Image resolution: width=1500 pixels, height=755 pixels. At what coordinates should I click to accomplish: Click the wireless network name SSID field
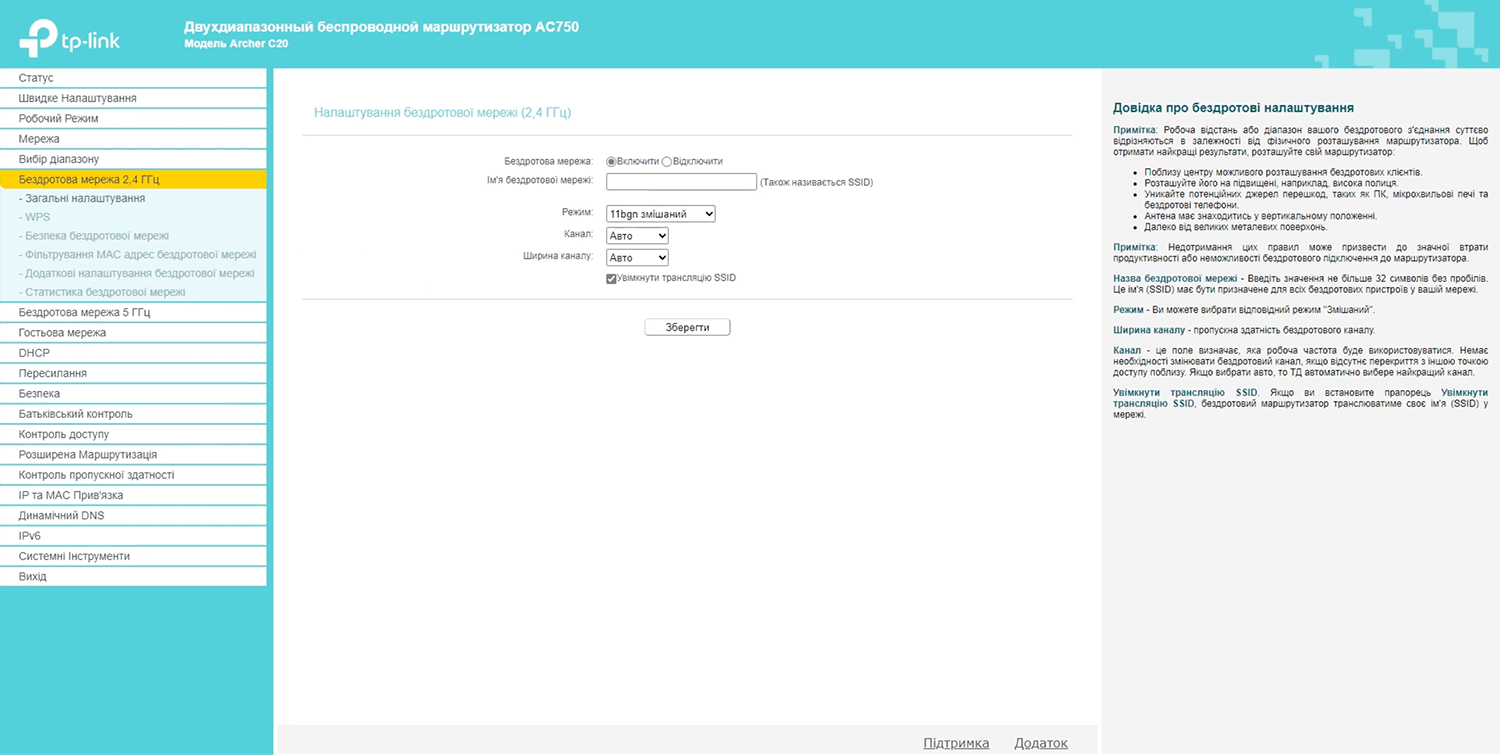coord(681,182)
